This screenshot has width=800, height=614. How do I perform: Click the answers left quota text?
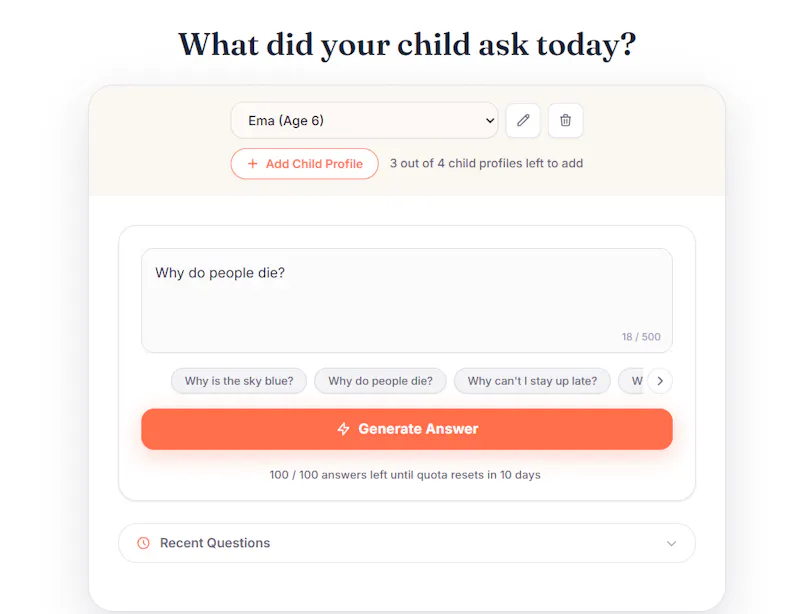[405, 475]
